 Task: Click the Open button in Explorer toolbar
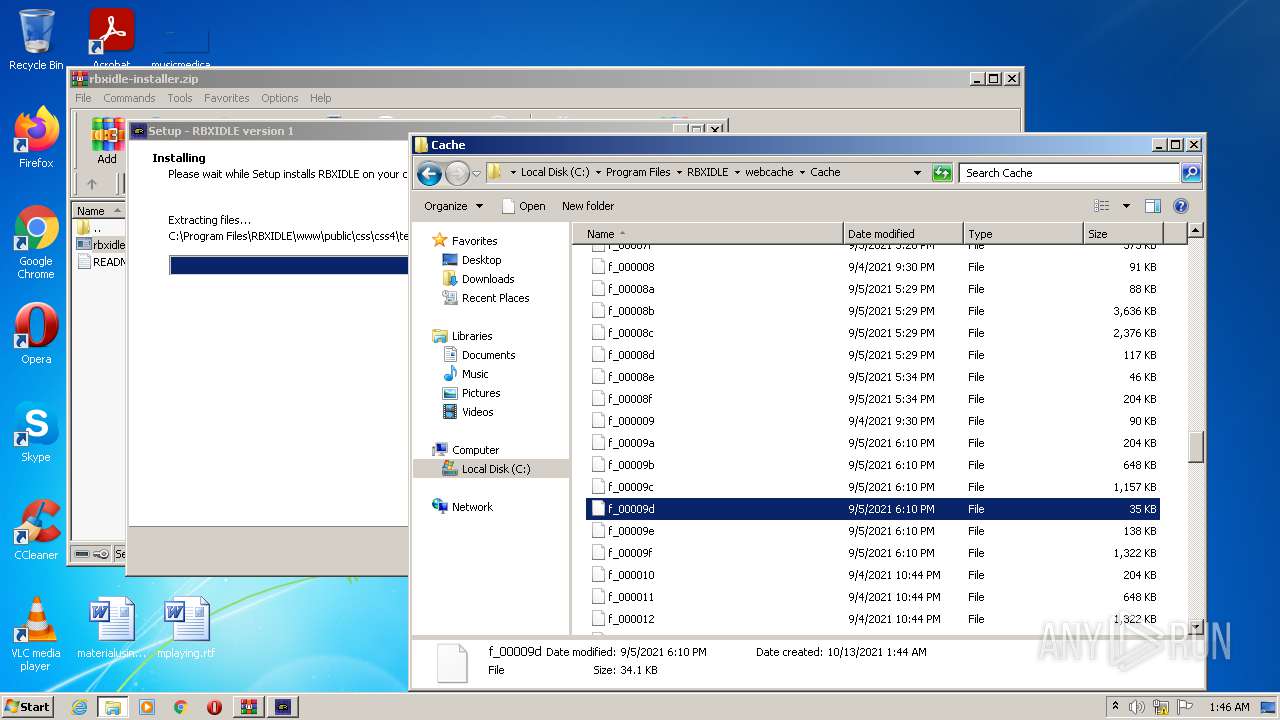[x=523, y=206]
